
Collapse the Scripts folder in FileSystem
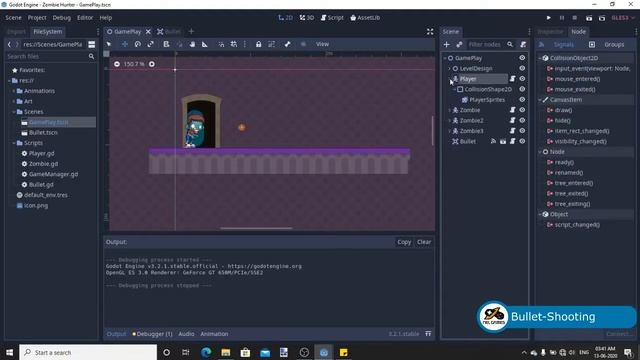point(14,143)
